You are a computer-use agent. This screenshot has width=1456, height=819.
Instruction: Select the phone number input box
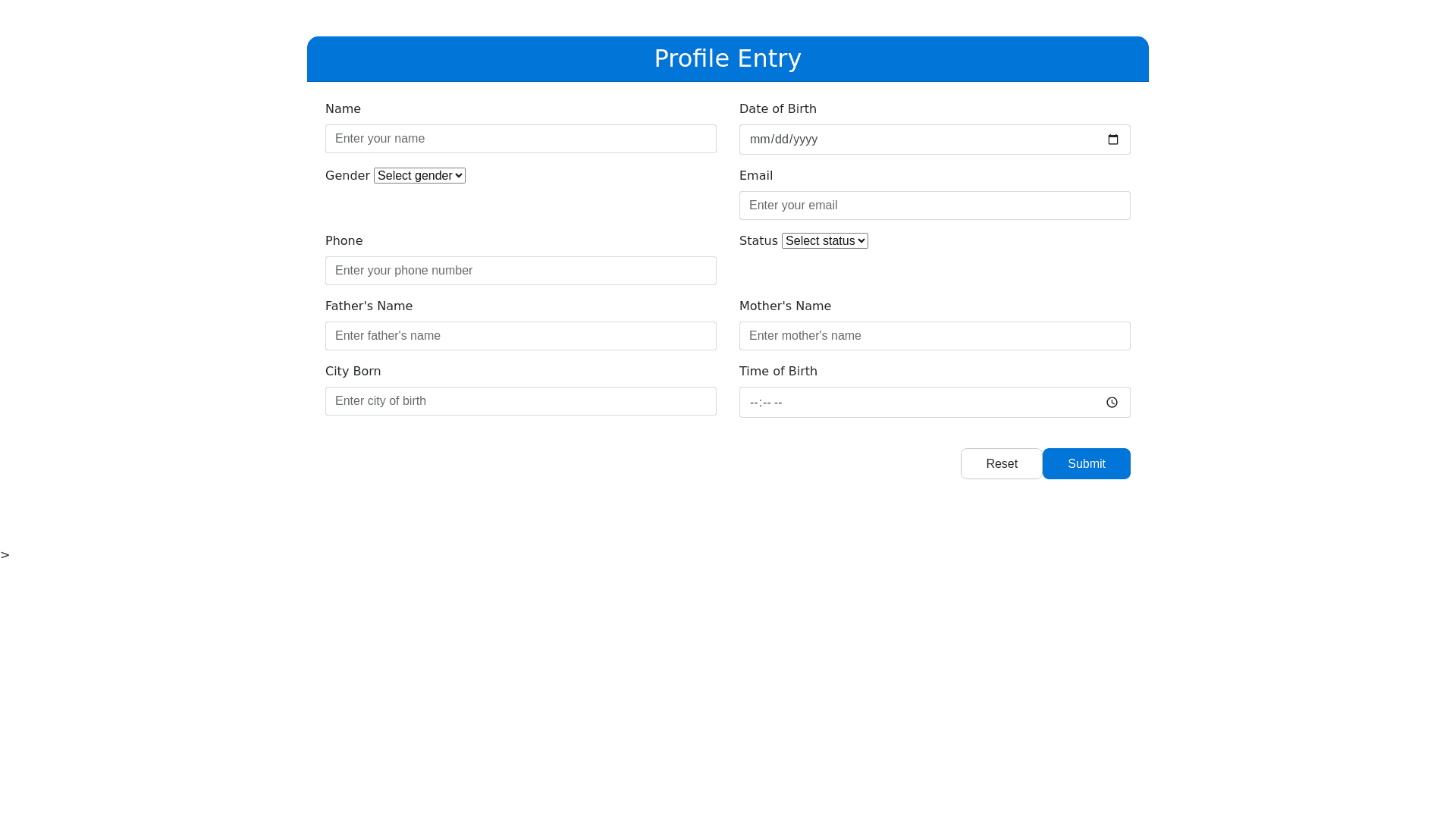520,271
